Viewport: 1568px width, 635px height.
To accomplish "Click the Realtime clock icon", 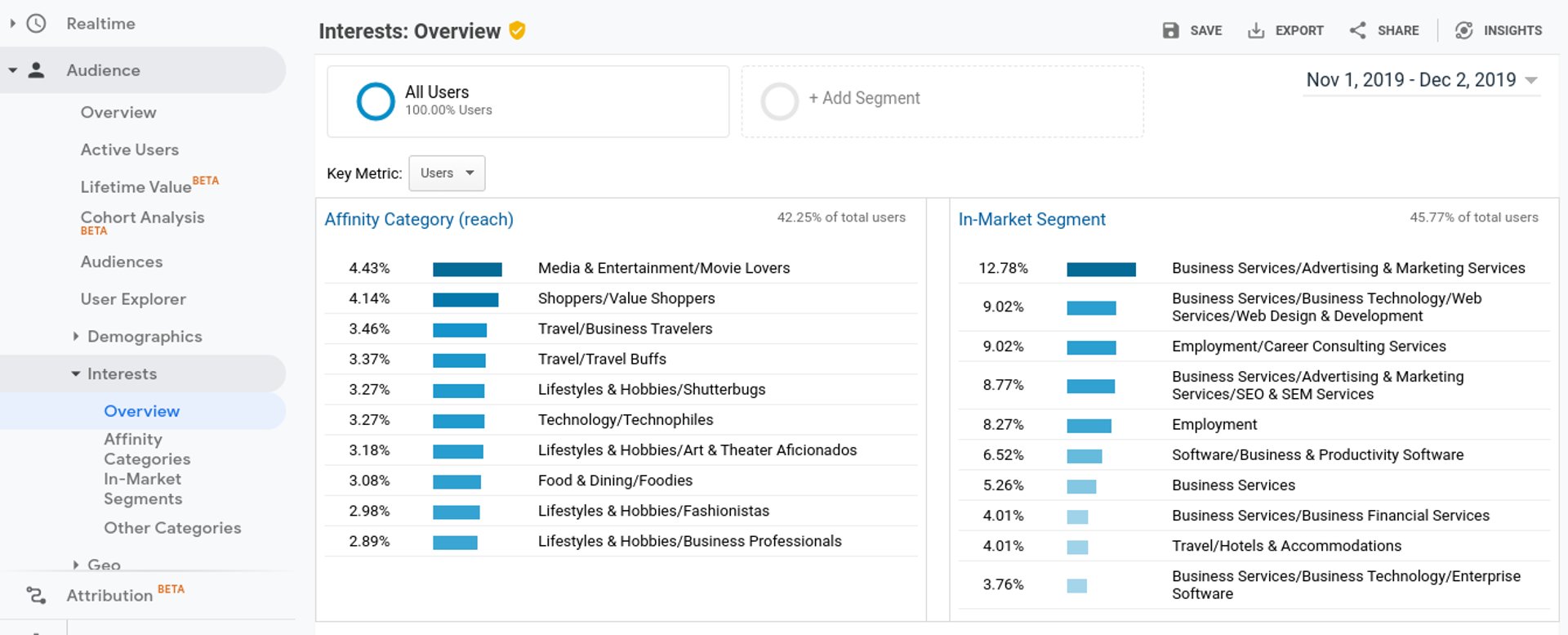I will point(36,24).
